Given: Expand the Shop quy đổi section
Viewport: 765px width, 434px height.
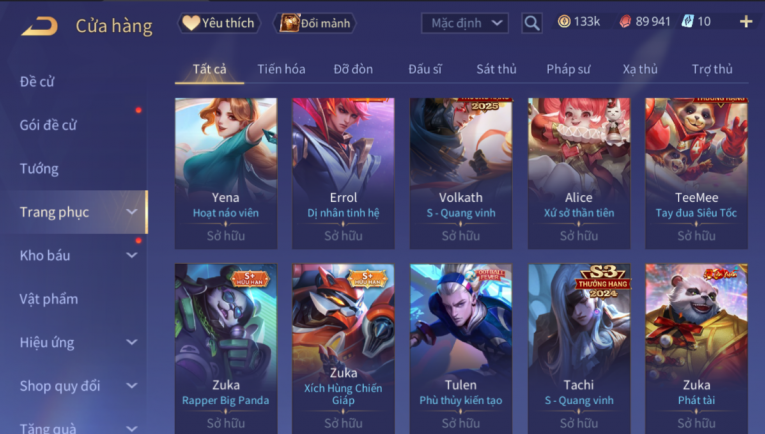Looking at the screenshot, I should tap(132, 386).
